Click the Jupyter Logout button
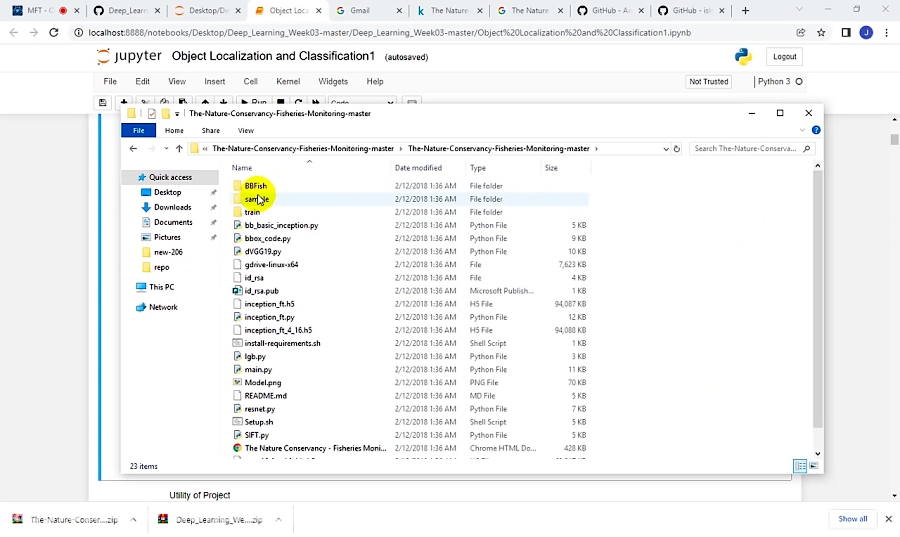The height and width of the screenshot is (537, 900). pos(785,57)
